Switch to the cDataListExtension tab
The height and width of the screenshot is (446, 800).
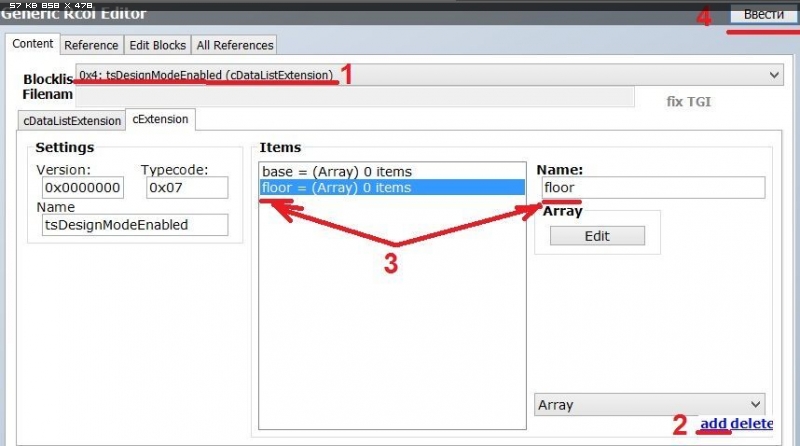click(72, 121)
